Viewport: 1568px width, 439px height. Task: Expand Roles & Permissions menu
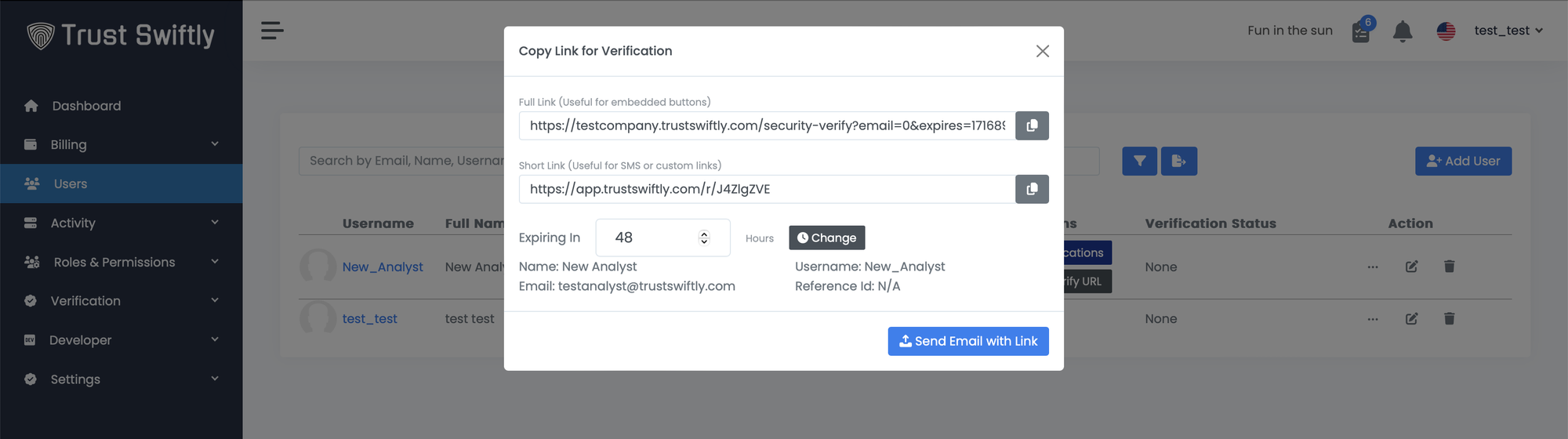pos(122,262)
